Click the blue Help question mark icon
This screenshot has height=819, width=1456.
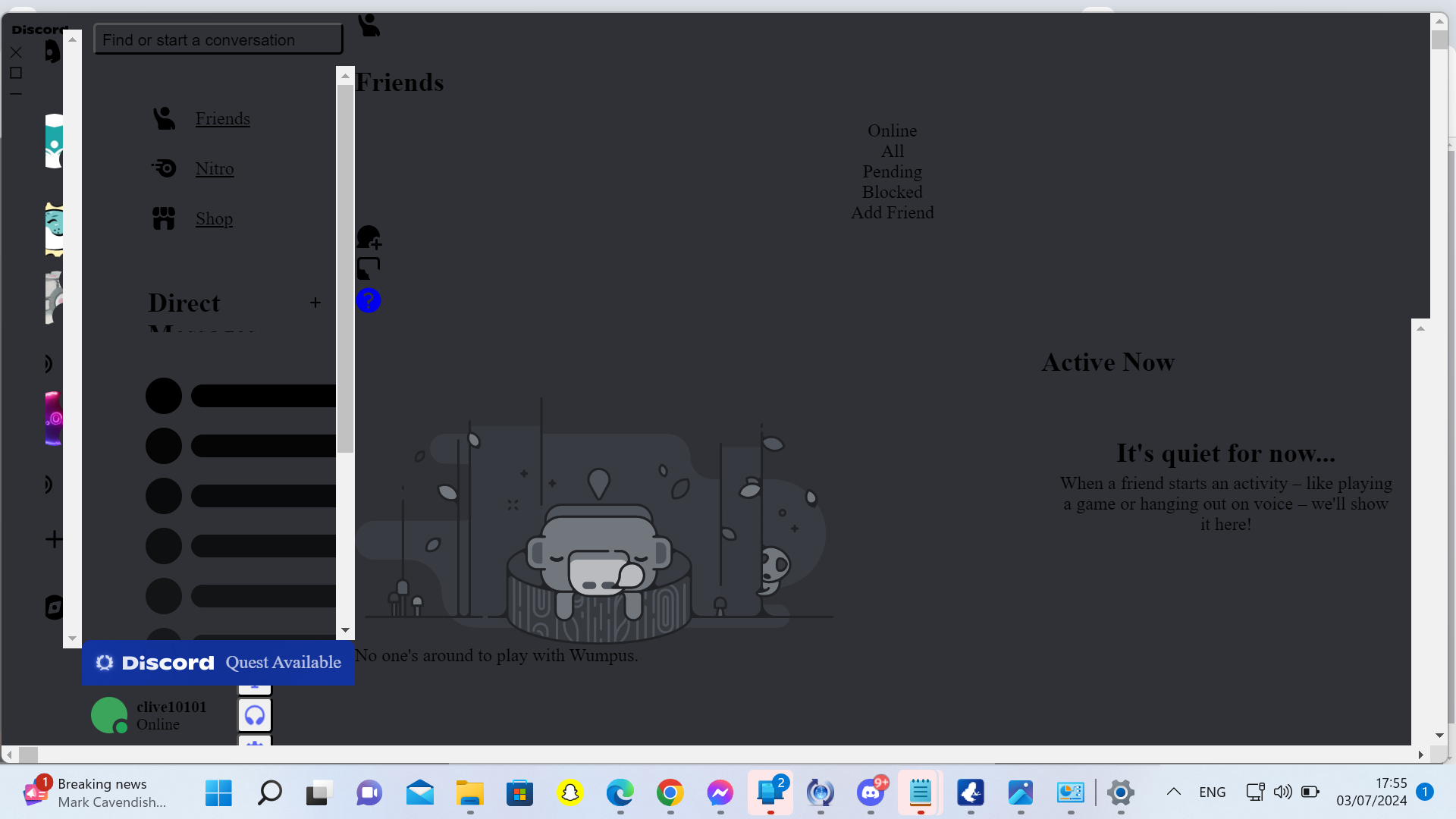tap(369, 300)
